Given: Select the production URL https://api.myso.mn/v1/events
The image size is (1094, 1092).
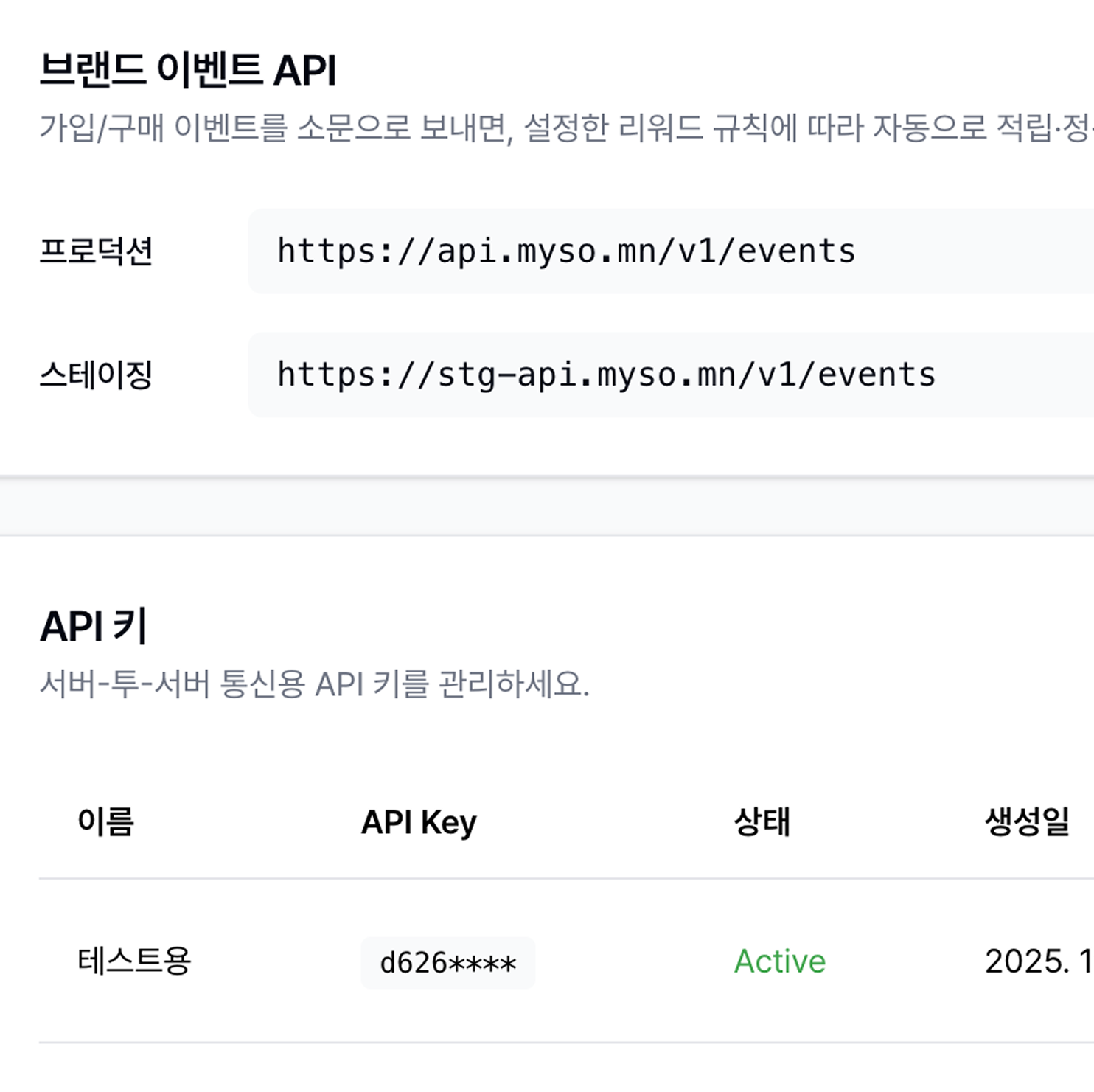Looking at the screenshot, I should (565, 251).
